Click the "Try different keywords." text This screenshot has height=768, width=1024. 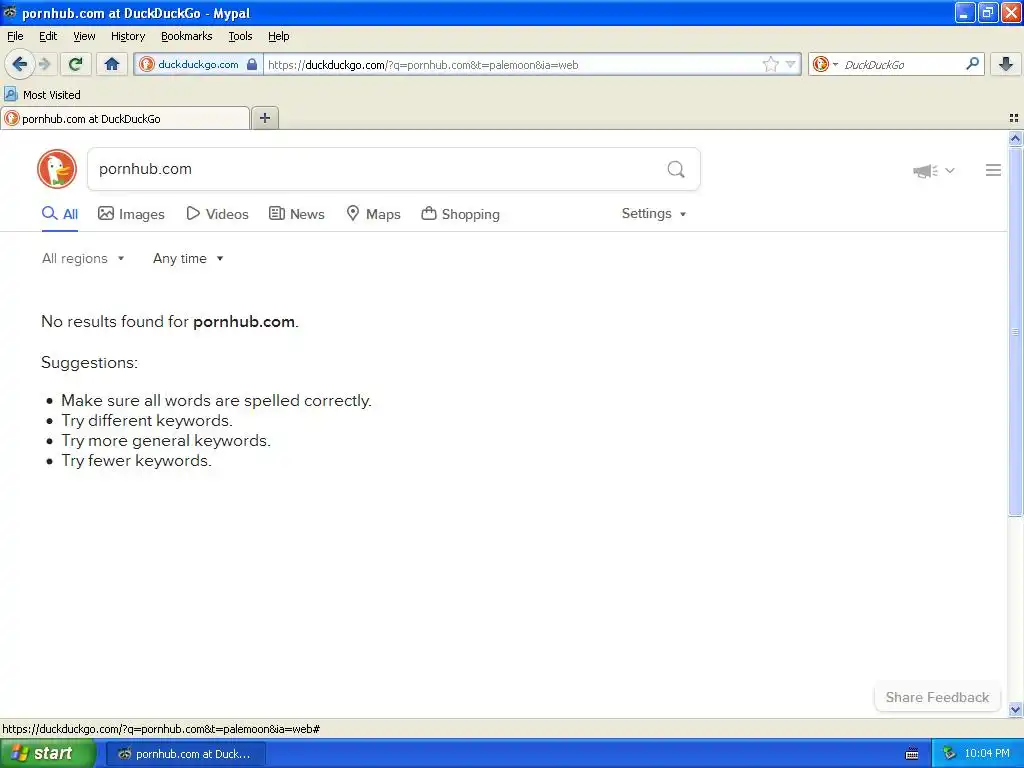(x=147, y=421)
